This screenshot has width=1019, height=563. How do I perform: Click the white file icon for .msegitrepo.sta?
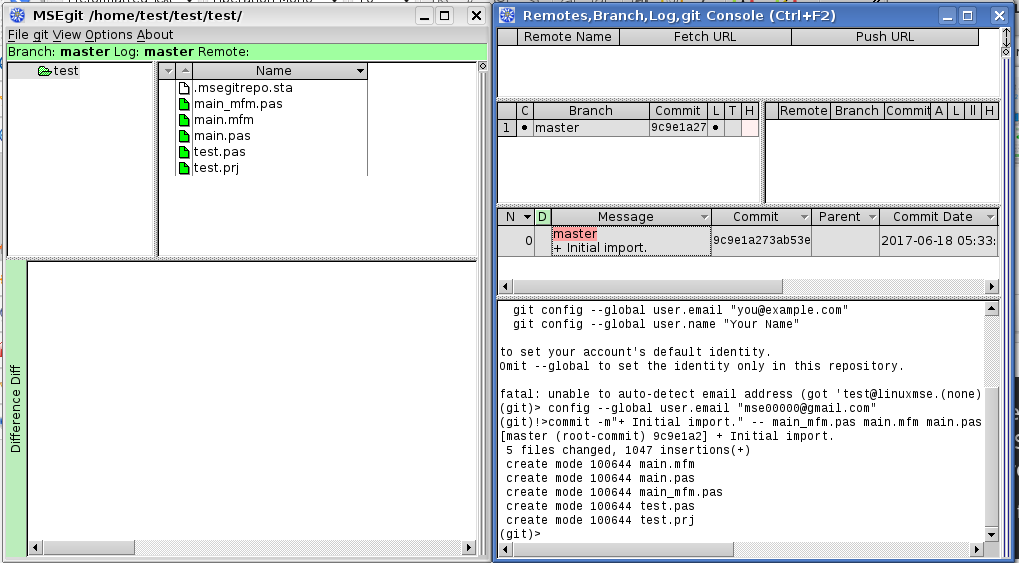point(184,88)
